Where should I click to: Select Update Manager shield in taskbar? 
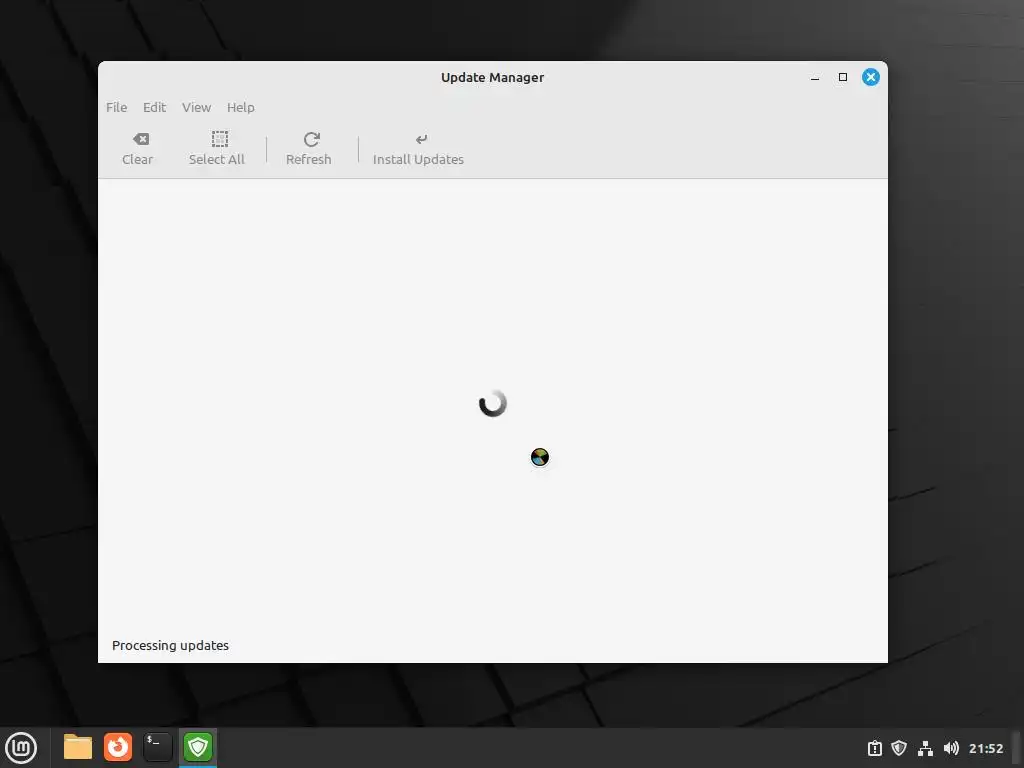198,747
